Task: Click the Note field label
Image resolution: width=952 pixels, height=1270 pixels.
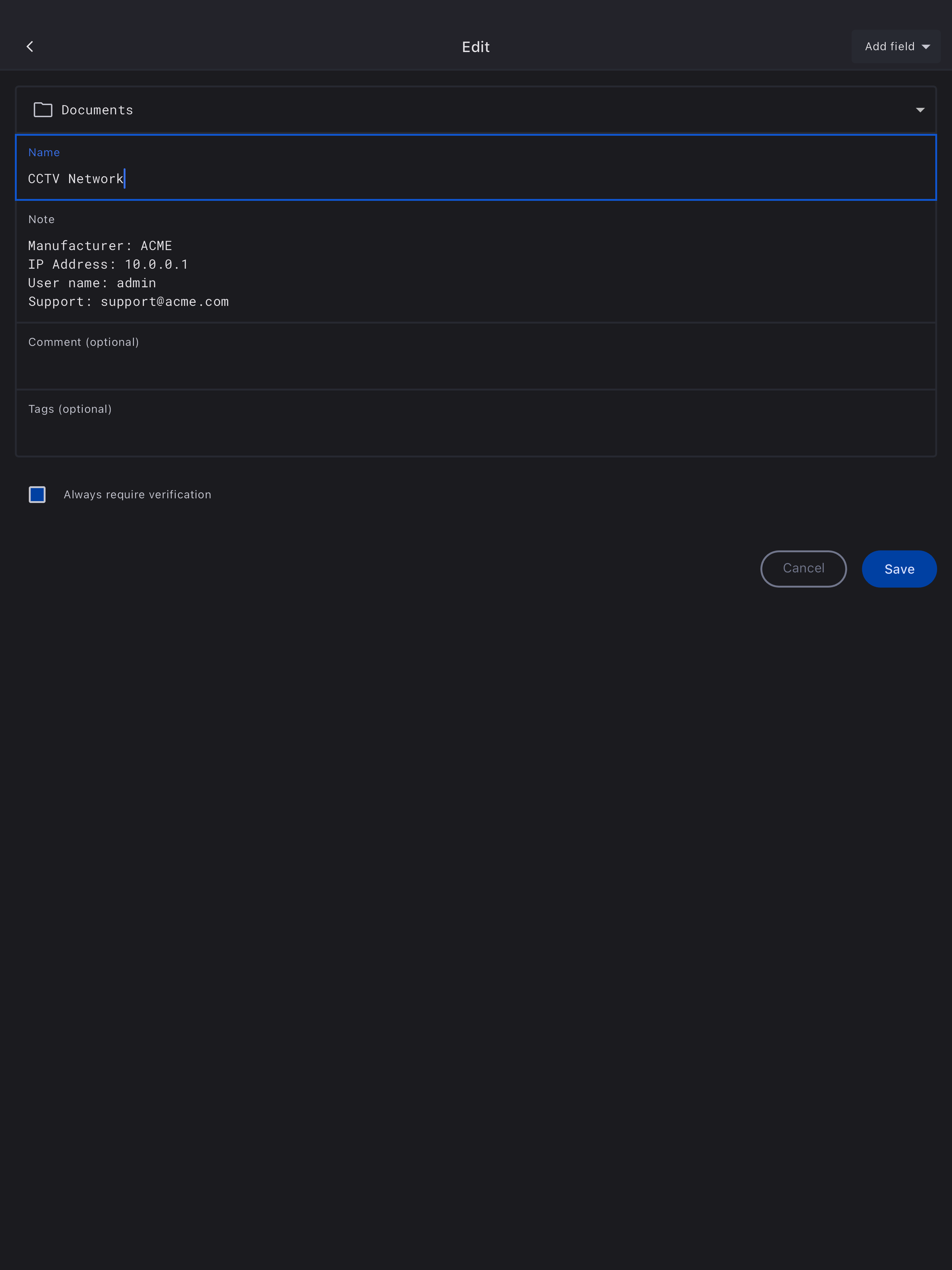Action: [x=41, y=219]
